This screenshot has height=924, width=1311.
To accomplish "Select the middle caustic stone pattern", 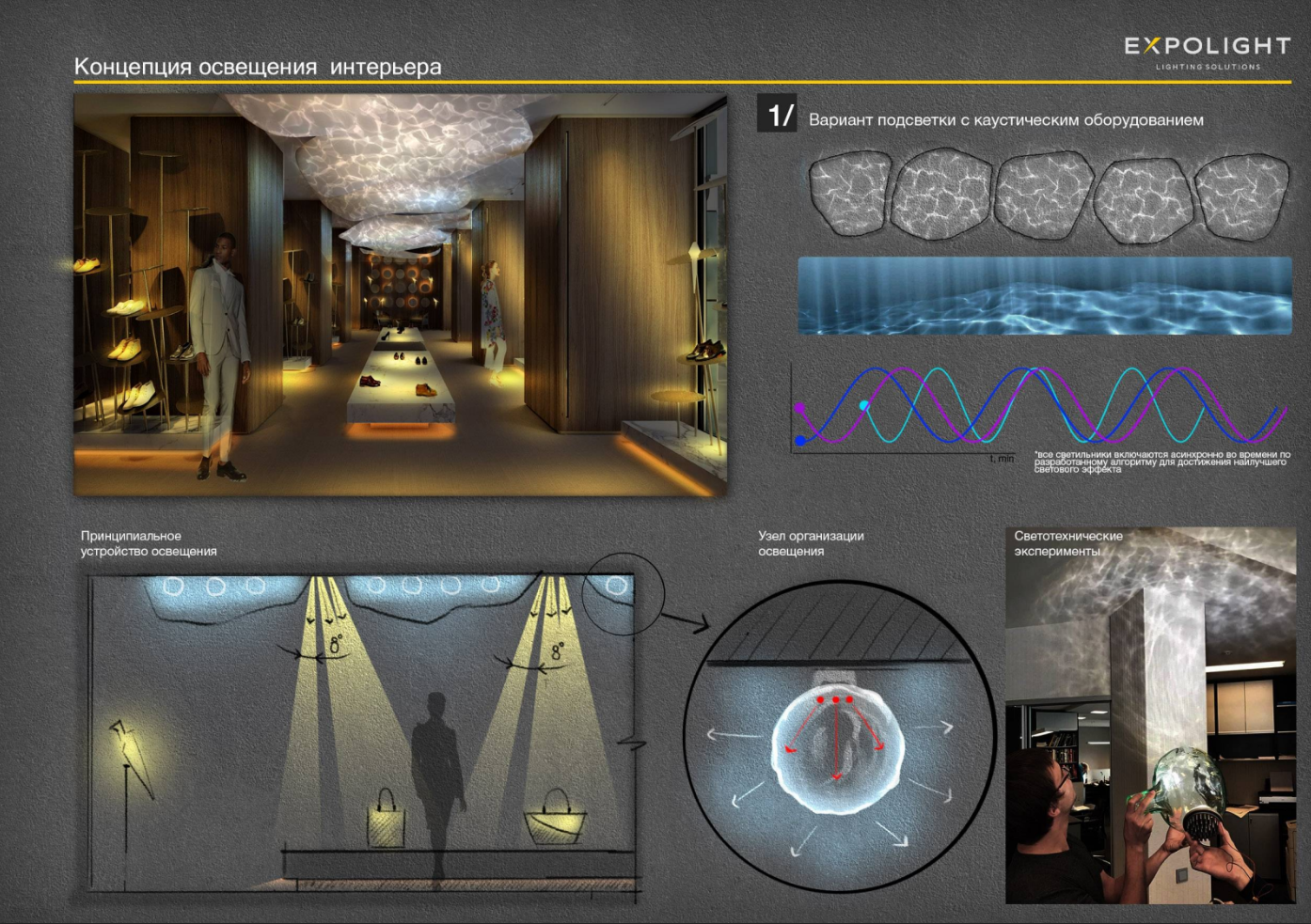I will pyautogui.click(x=1044, y=195).
